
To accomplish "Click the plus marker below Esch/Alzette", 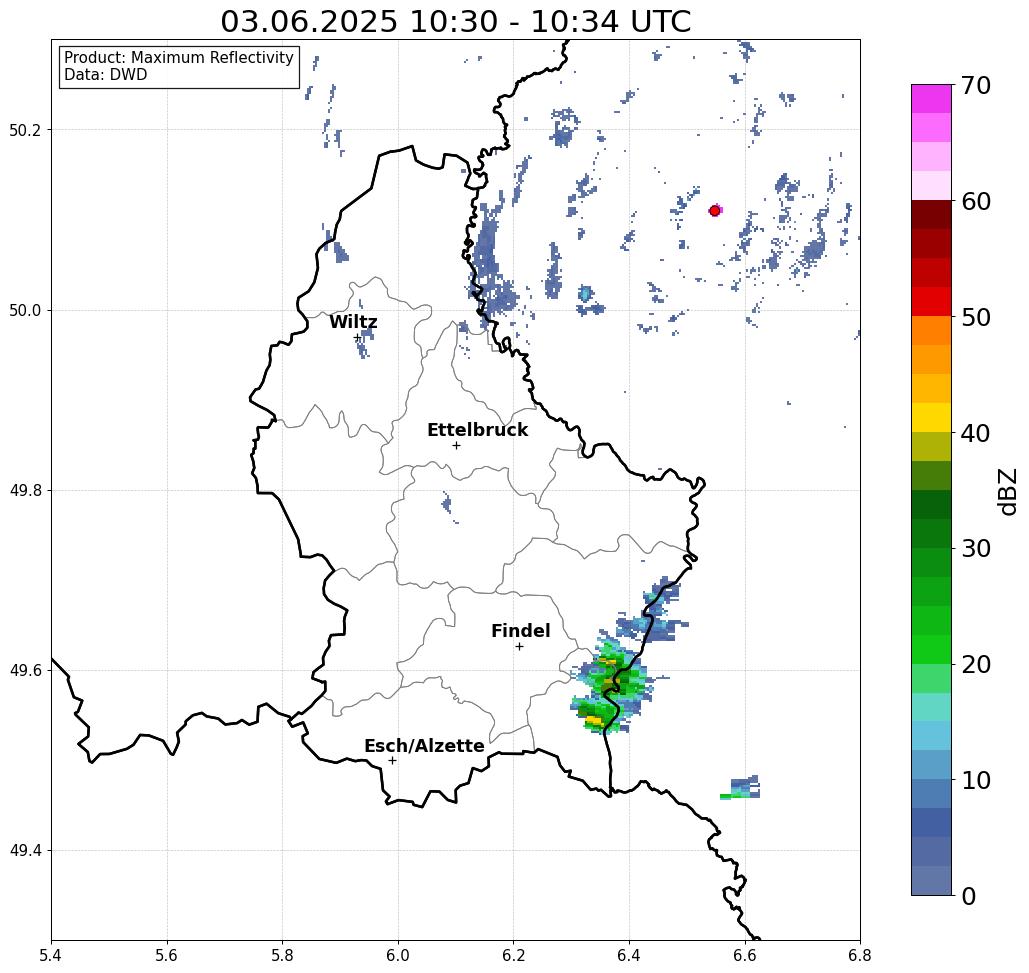I will (392, 760).
